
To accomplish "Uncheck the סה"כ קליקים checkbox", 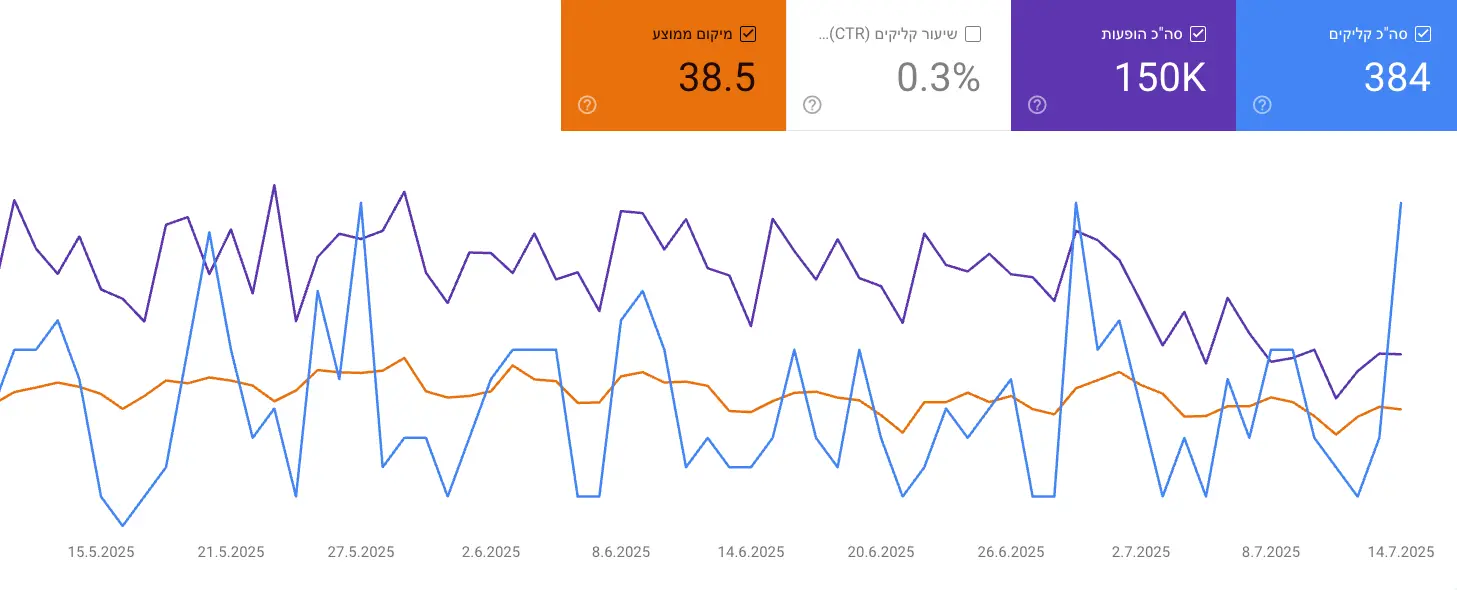I will click(1423, 34).
